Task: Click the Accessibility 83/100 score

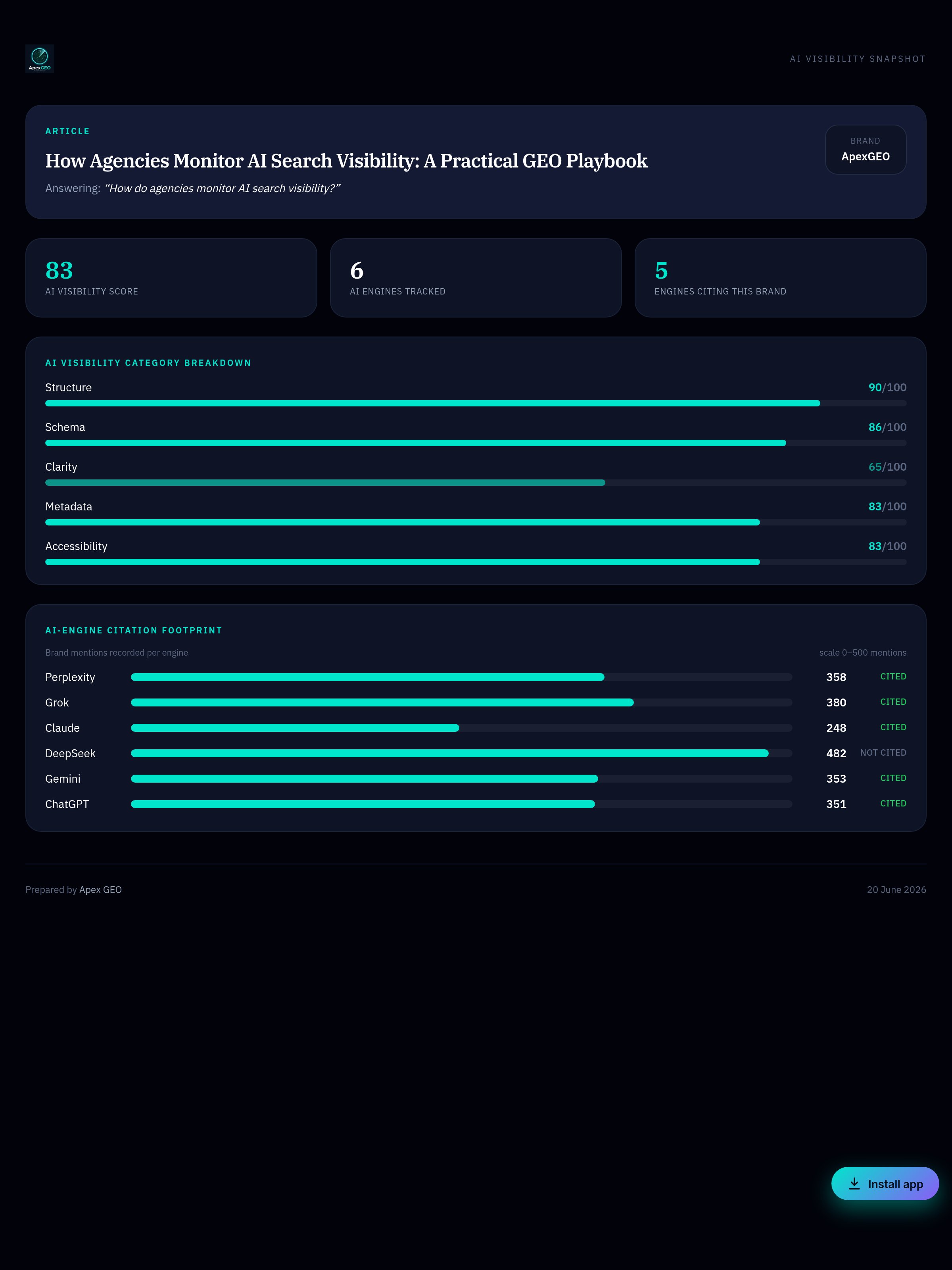Action: pos(887,546)
